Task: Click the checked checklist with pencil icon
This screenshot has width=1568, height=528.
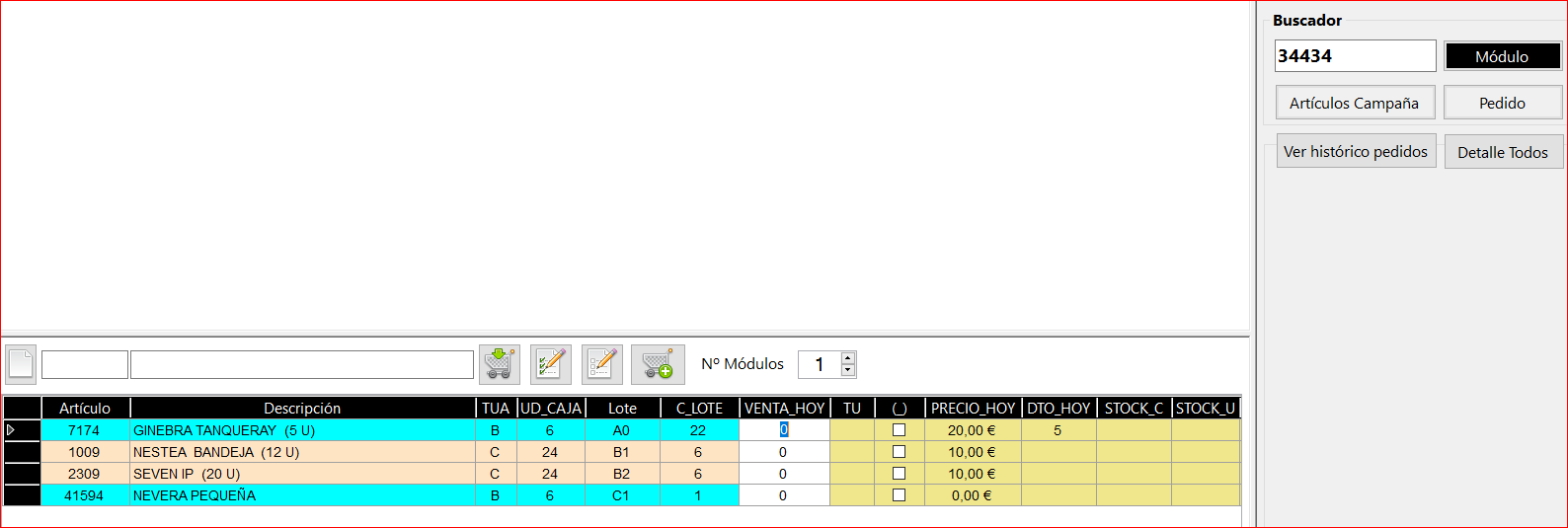Action: (x=551, y=364)
